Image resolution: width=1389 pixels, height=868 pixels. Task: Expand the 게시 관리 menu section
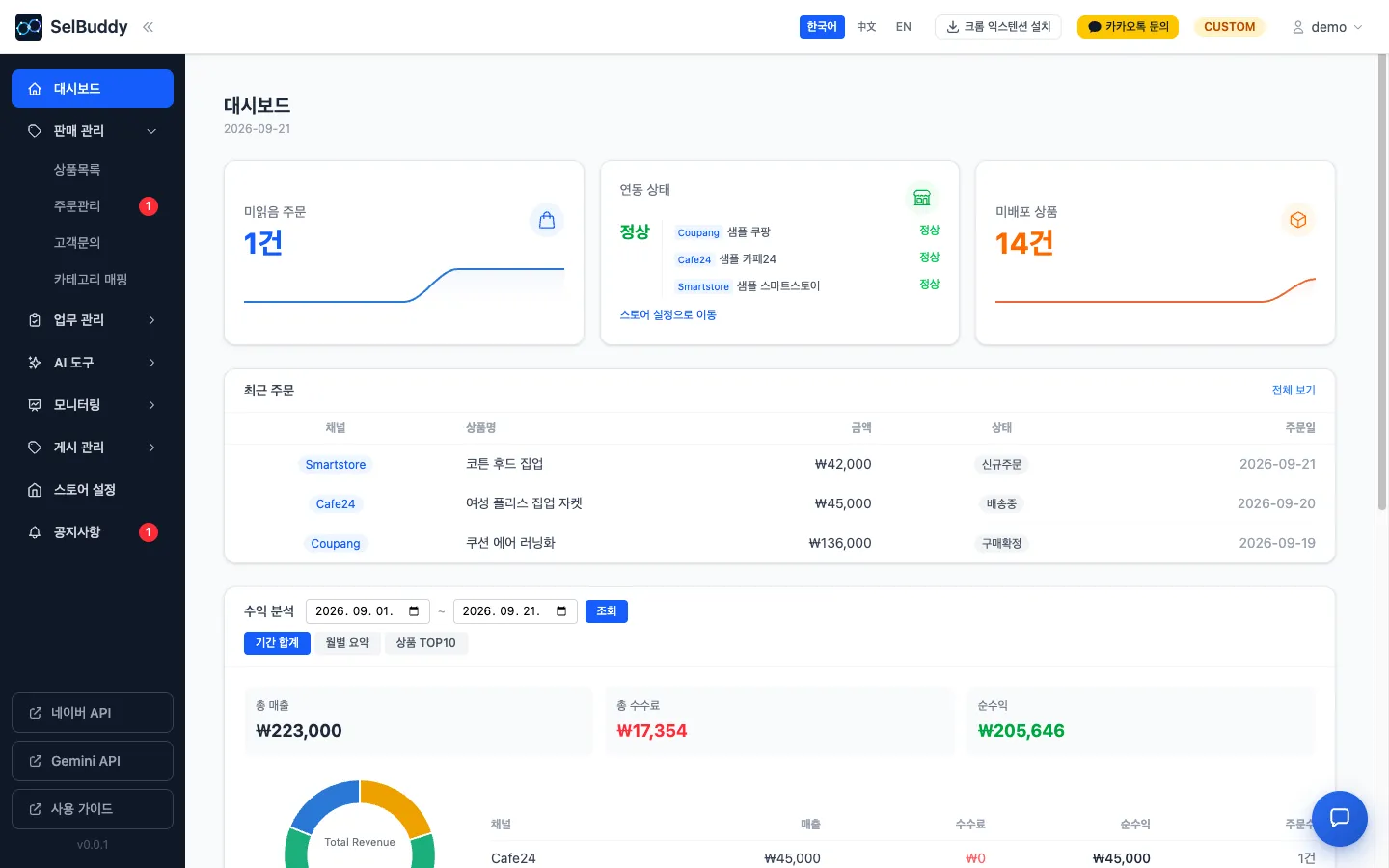pos(151,448)
